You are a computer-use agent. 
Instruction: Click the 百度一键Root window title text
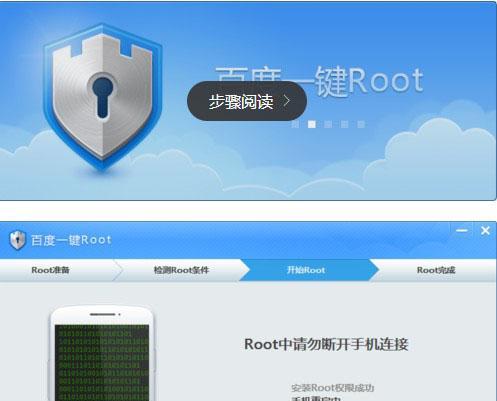71,240
